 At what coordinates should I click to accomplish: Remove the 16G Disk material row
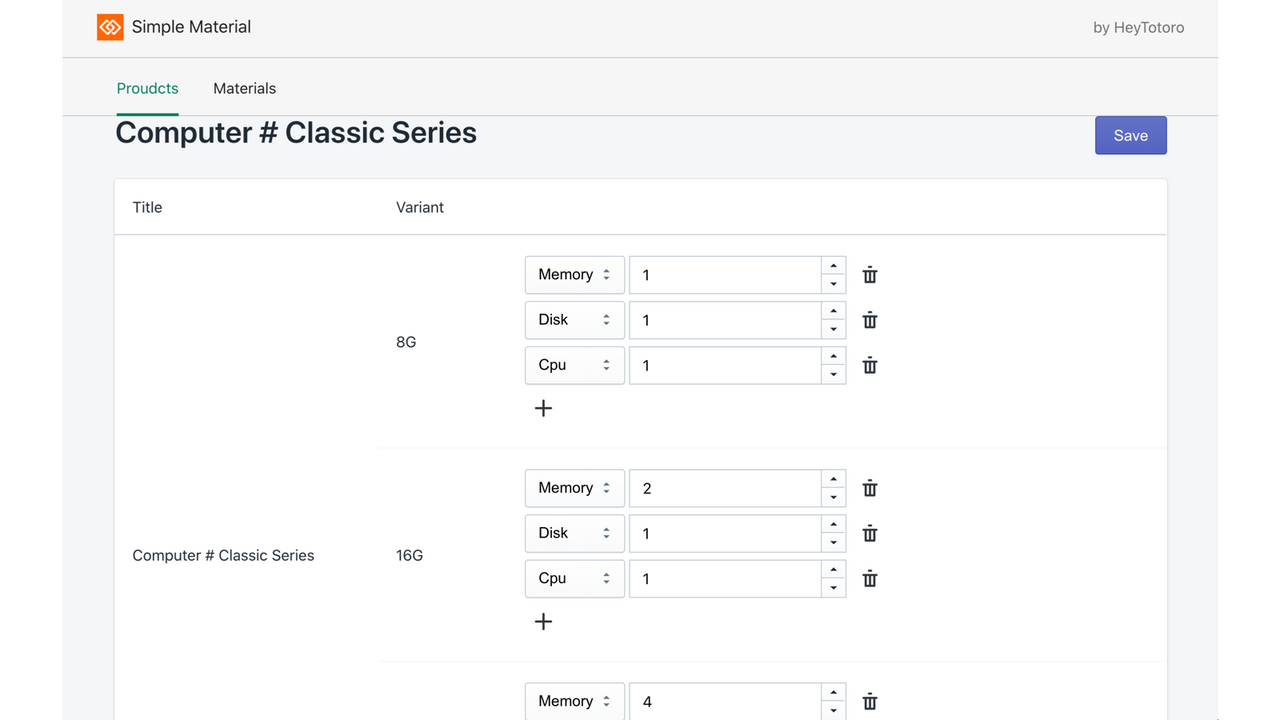pyautogui.click(x=870, y=533)
